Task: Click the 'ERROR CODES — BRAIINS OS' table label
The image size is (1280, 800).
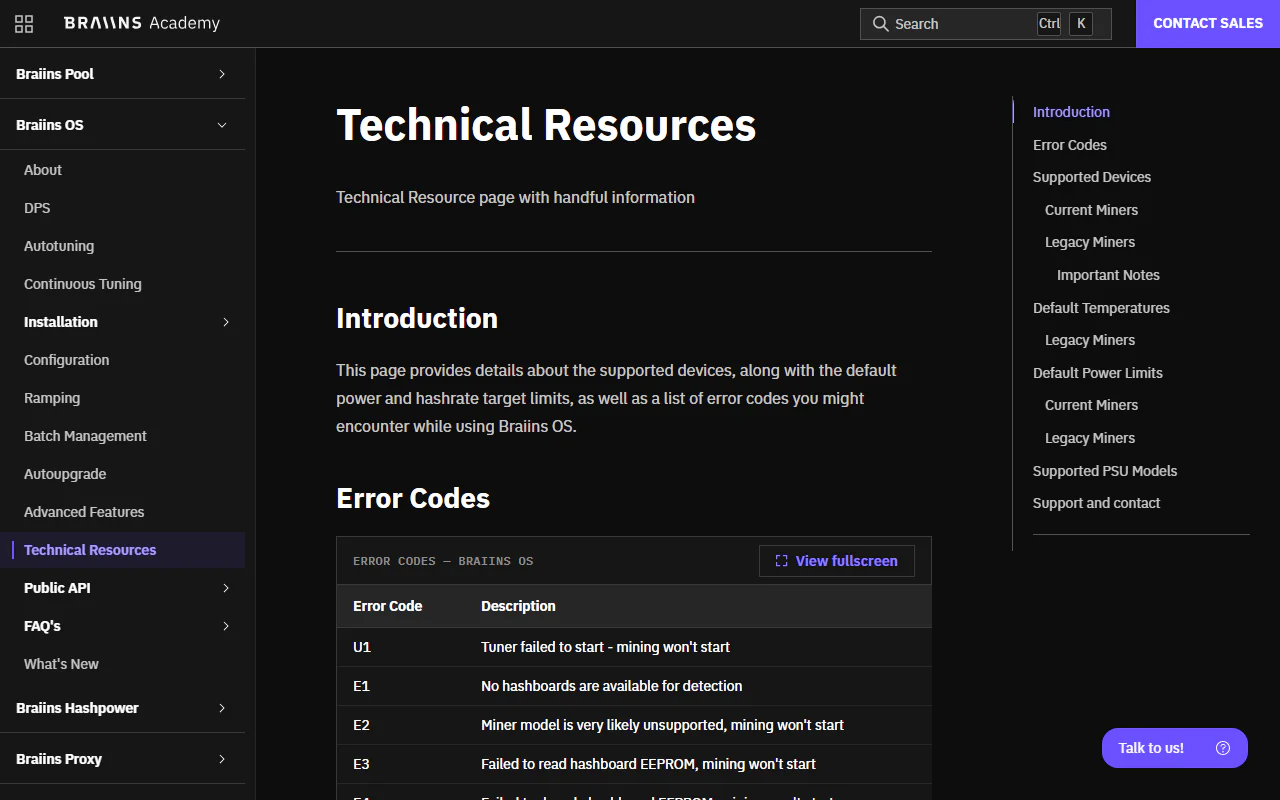Action: coord(443,561)
